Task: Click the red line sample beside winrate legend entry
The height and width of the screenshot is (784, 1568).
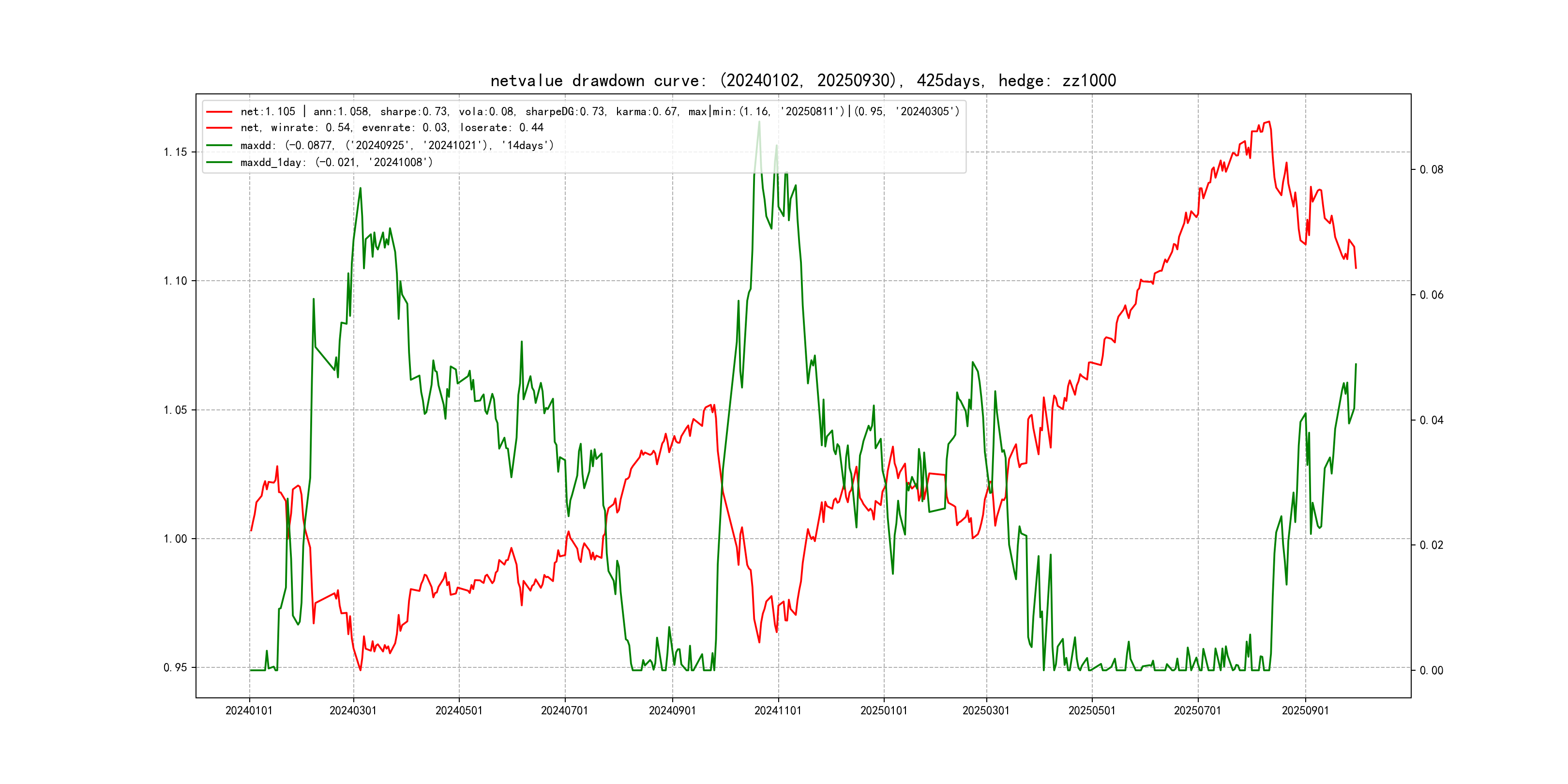Action: (219, 128)
